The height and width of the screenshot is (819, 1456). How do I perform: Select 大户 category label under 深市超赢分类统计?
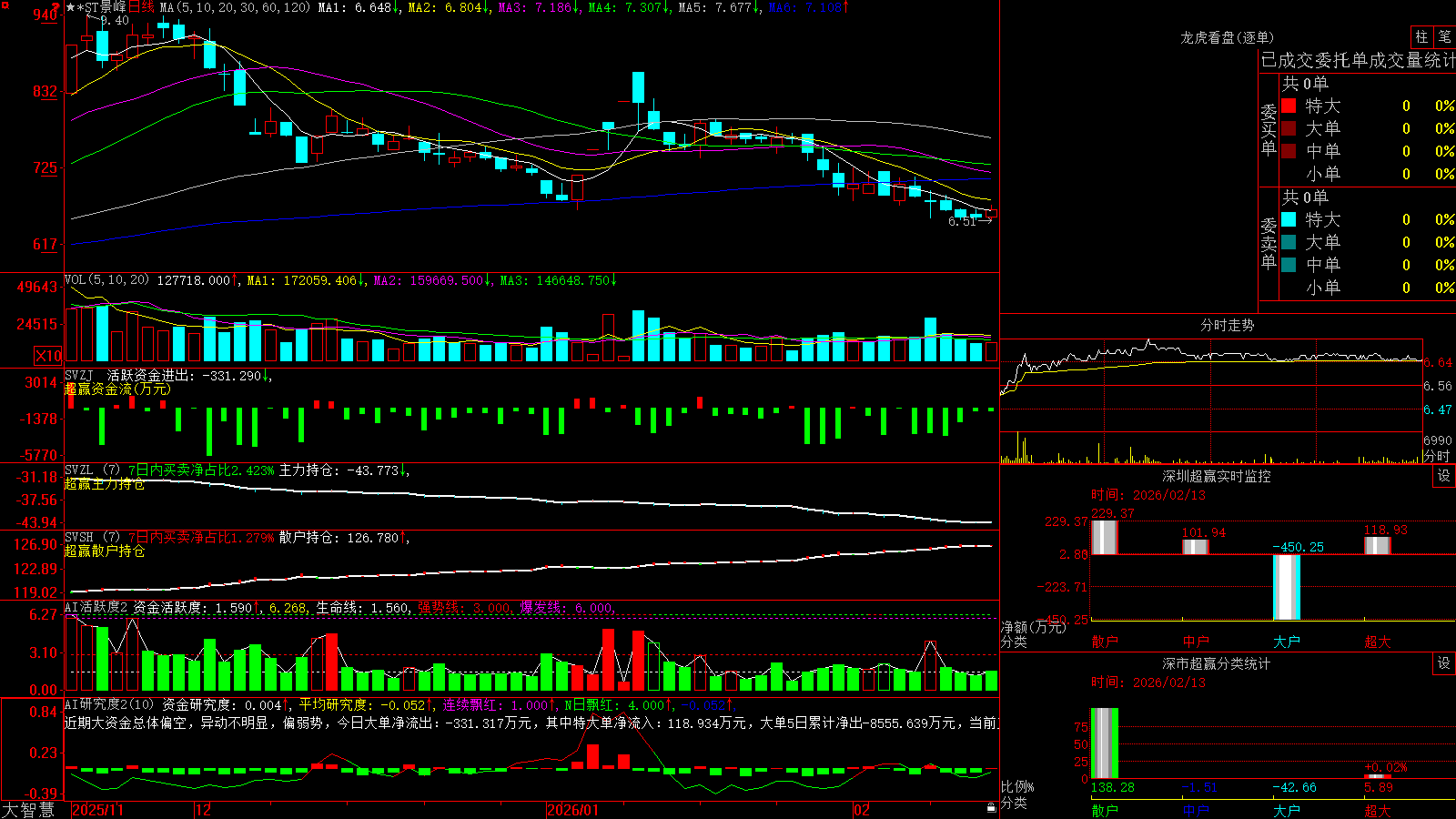1287,811
